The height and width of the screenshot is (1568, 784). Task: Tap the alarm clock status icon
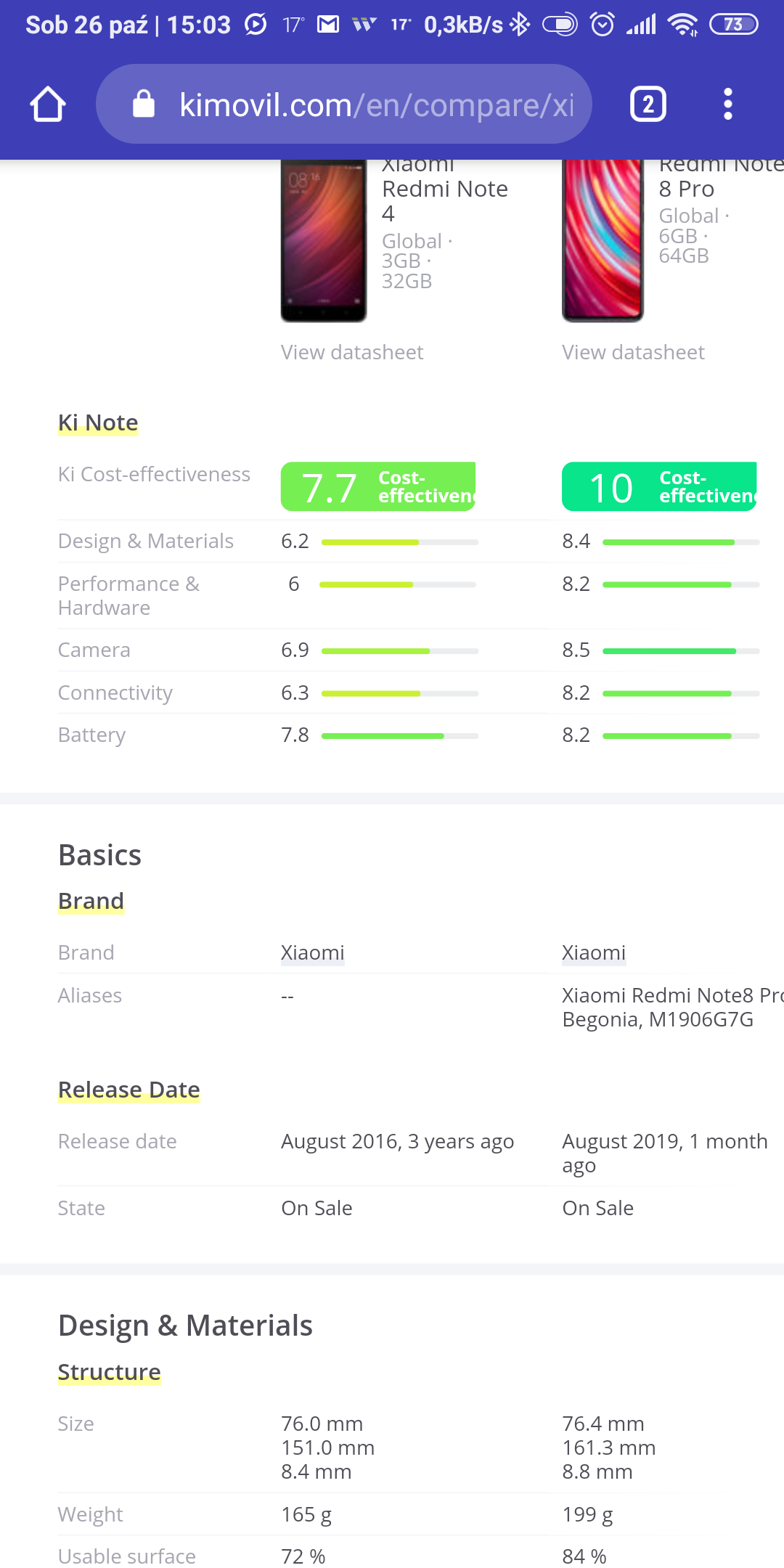pyautogui.click(x=603, y=25)
